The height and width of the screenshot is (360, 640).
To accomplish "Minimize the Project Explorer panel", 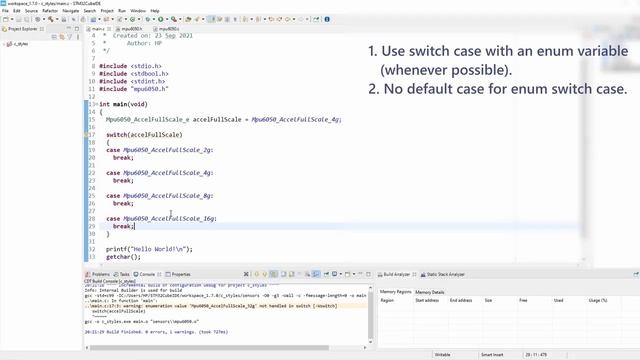I will pos(69,29).
